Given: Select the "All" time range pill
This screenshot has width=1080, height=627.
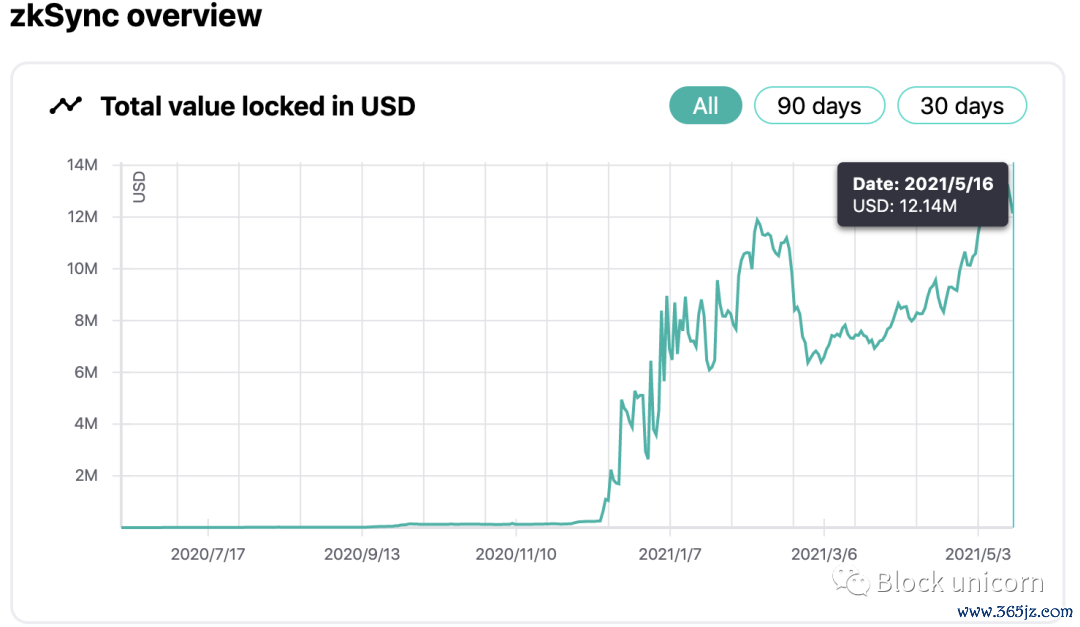Looking at the screenshot, I should click(705, 105).
